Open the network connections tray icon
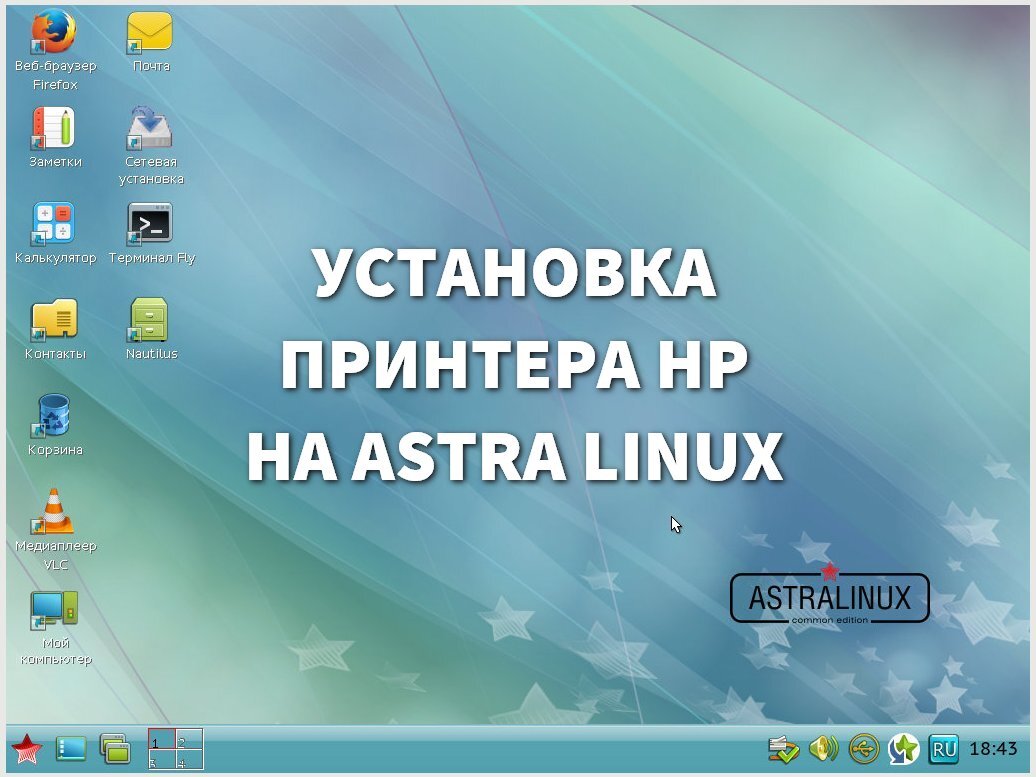Screen dimensions: 1036x777 784,749
